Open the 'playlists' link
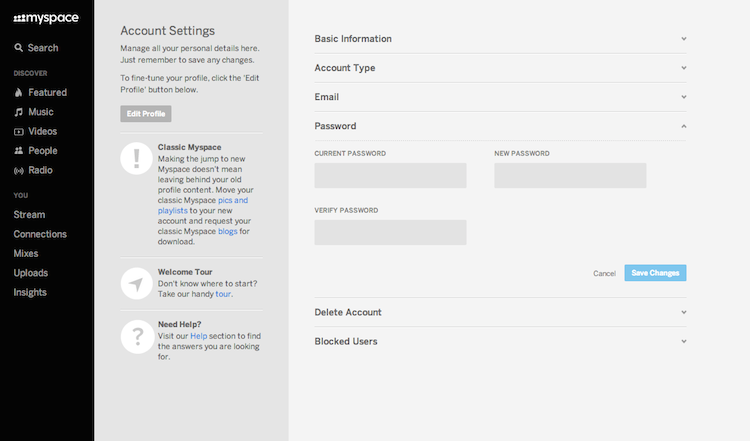The width and height of the screenshot is (750, 441). click(173, 211)
